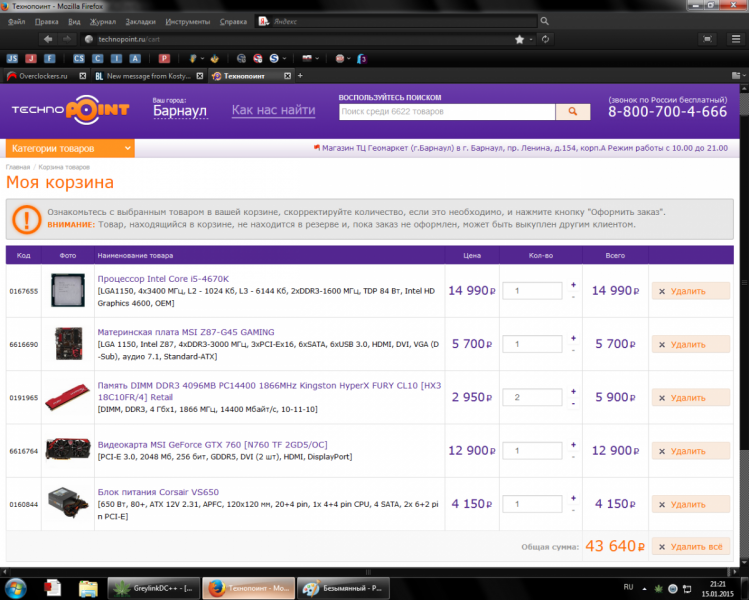
Task: Open Windows Start menu
Action: tap(15, 588)
